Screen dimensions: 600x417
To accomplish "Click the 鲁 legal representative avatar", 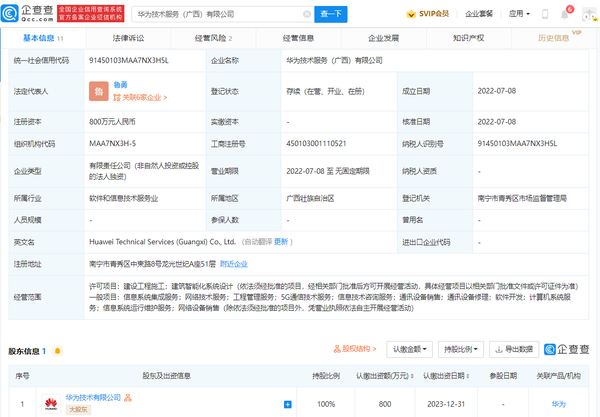I will [99, 91].
